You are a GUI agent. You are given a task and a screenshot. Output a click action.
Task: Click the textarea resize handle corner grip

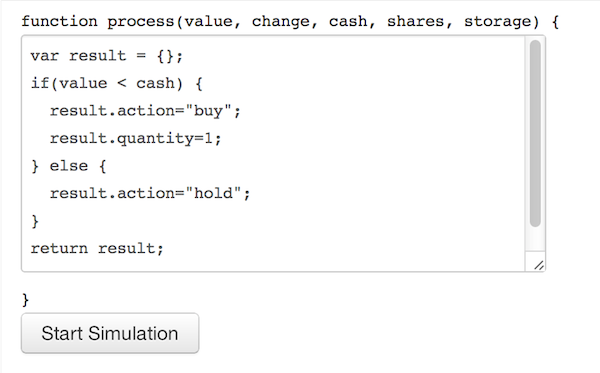point(539,265)
